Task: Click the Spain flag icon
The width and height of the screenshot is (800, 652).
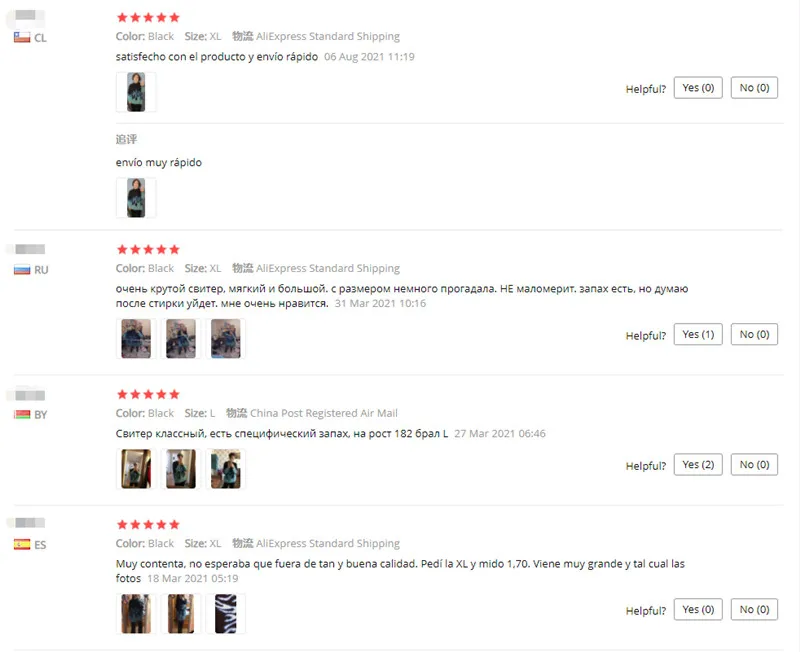Action: [22, 544]
